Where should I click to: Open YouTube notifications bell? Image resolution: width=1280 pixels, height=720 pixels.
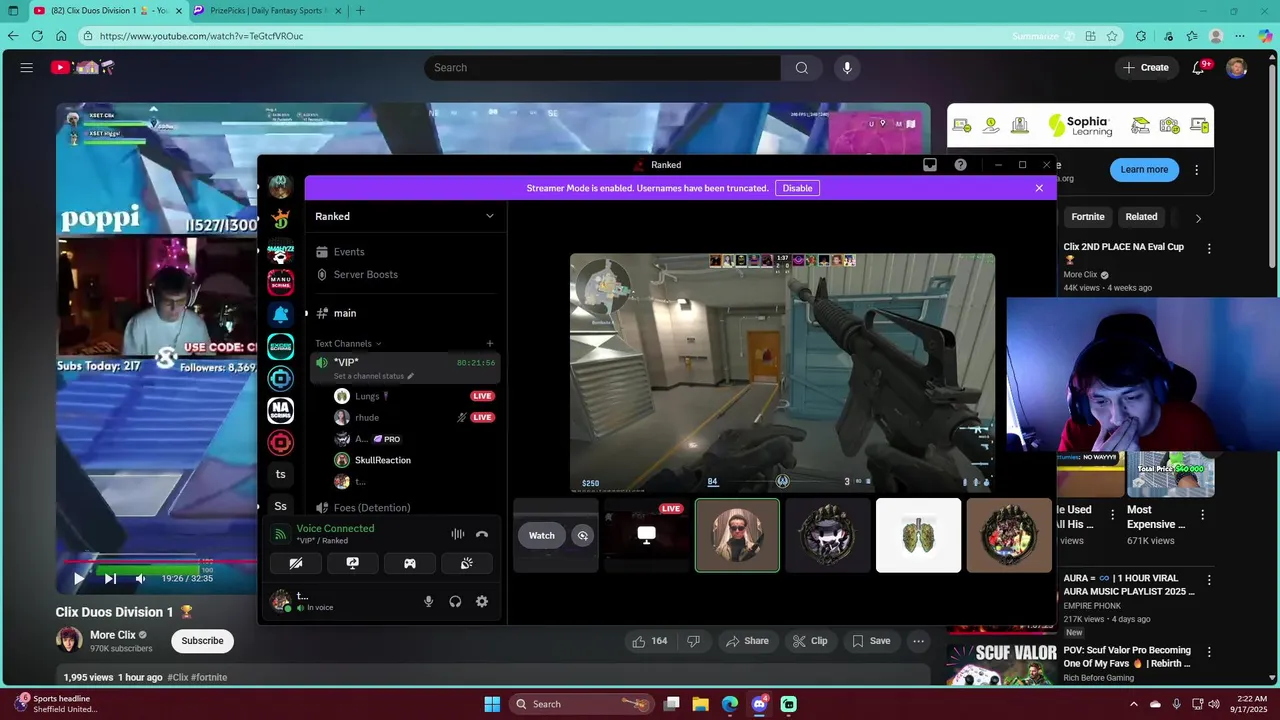tap(1200, 68)
